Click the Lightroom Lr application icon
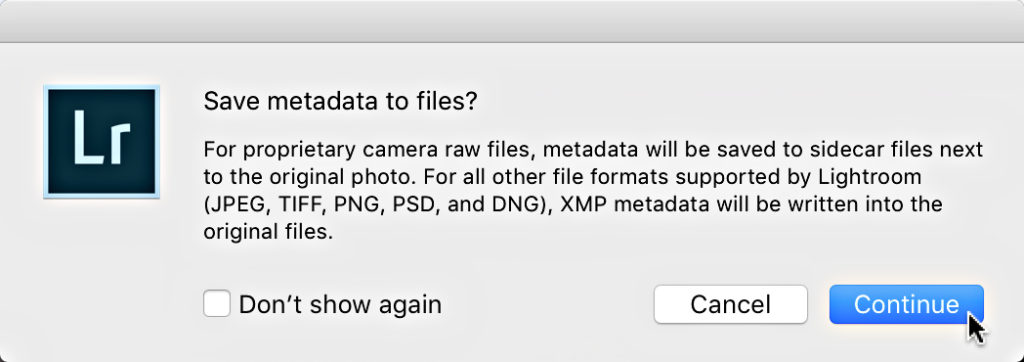 [x=101, y=142]
